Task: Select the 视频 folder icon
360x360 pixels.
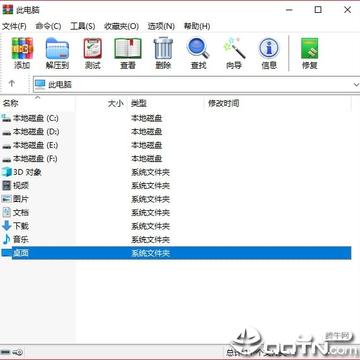Action: pos(6,185)
